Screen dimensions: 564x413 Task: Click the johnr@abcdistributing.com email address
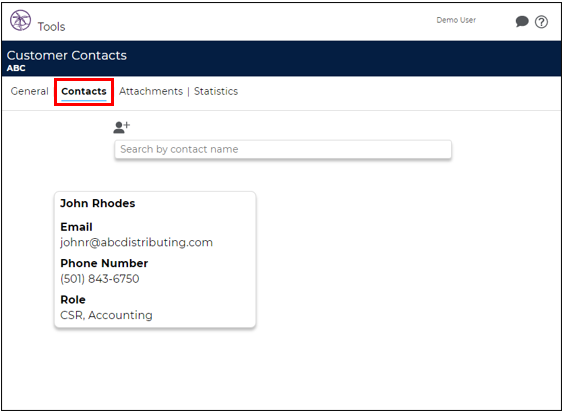(136, 242)
